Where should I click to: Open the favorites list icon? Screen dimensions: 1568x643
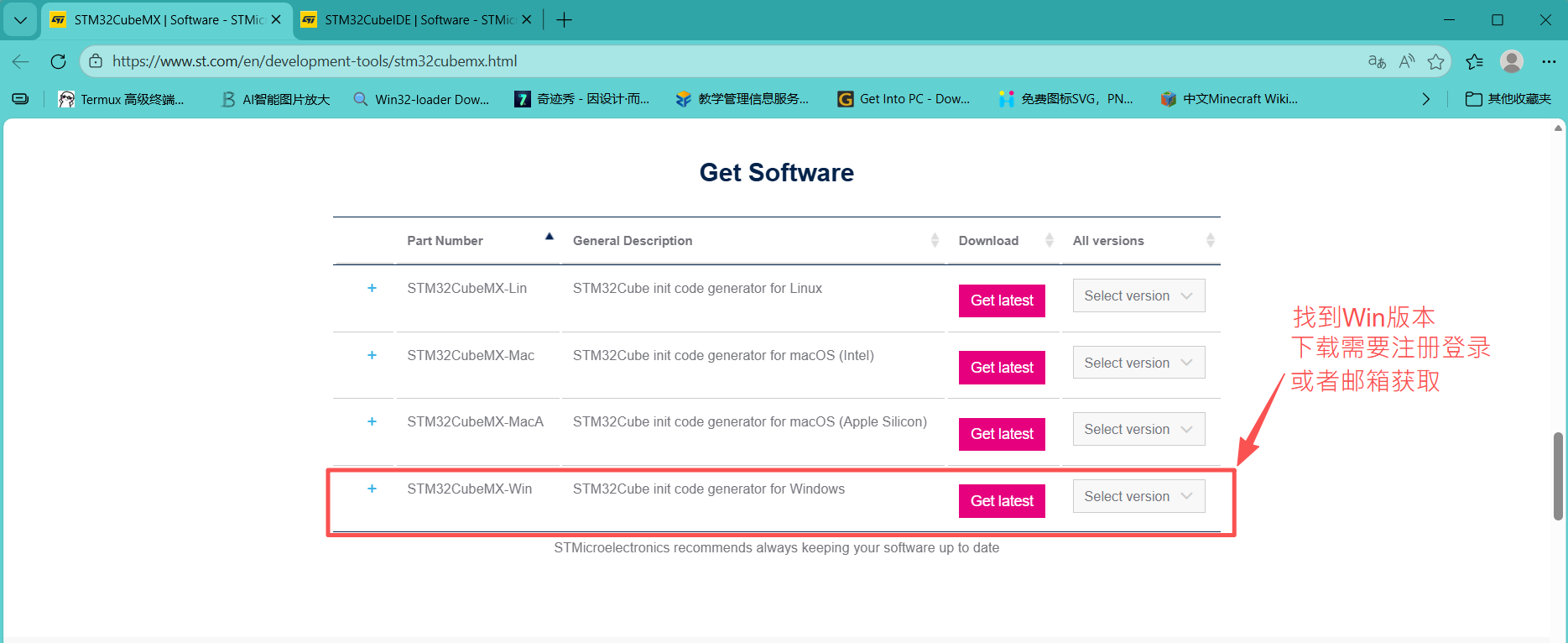tap(1474, 61)
